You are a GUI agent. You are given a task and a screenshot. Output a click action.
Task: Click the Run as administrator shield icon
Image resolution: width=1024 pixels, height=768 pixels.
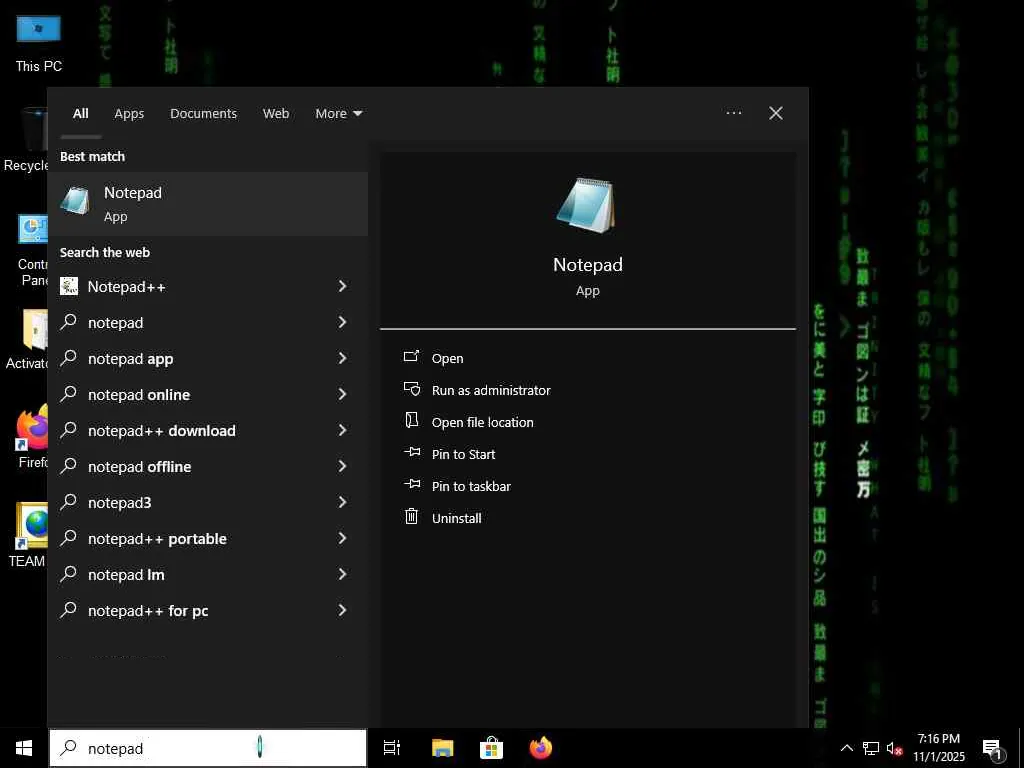(411, 389)
